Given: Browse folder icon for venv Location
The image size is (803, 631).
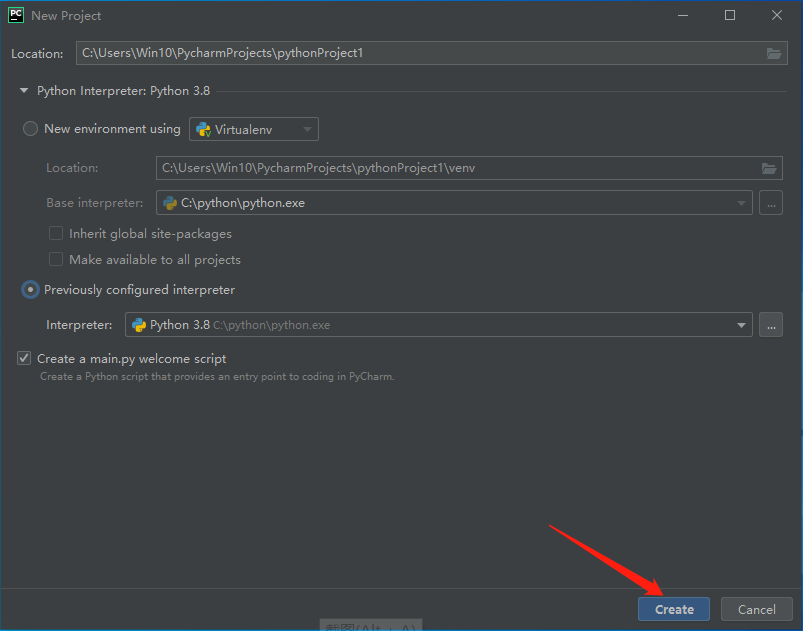Looking at the screenshot, I should click(769, 168).
